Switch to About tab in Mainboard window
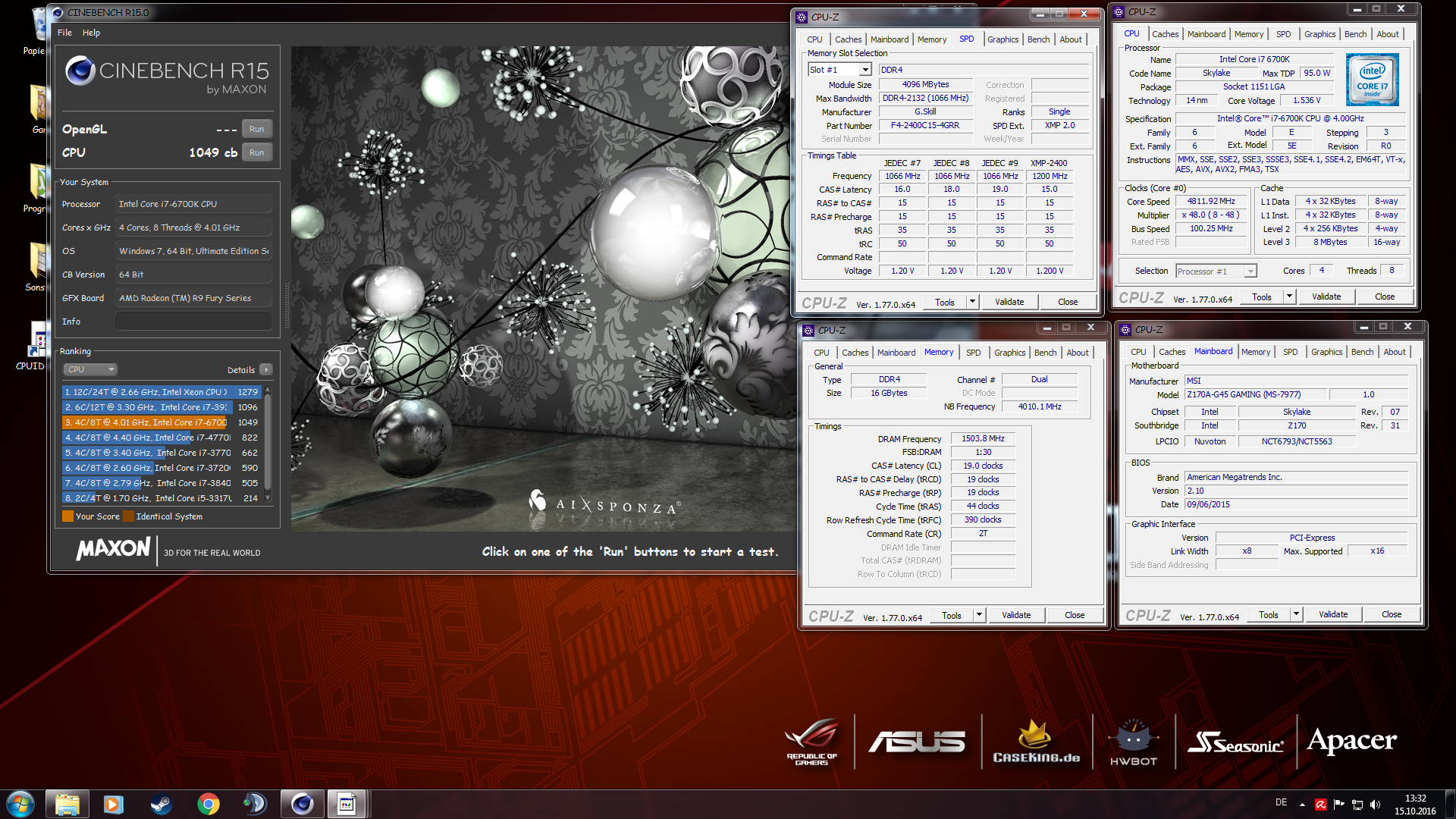1456x819 pixels. click(x=1394, y=352)
